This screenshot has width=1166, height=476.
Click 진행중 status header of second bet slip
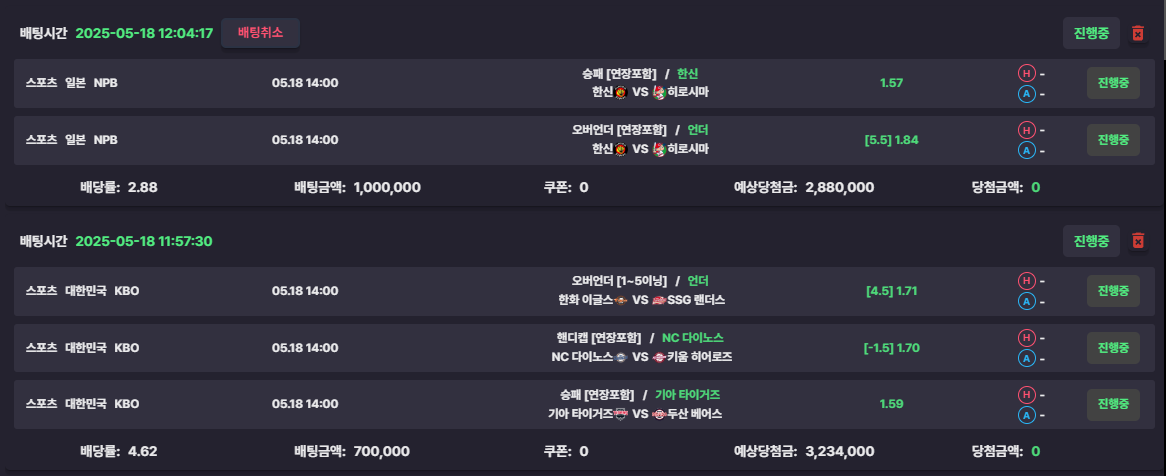click(x=1091, y=241)
